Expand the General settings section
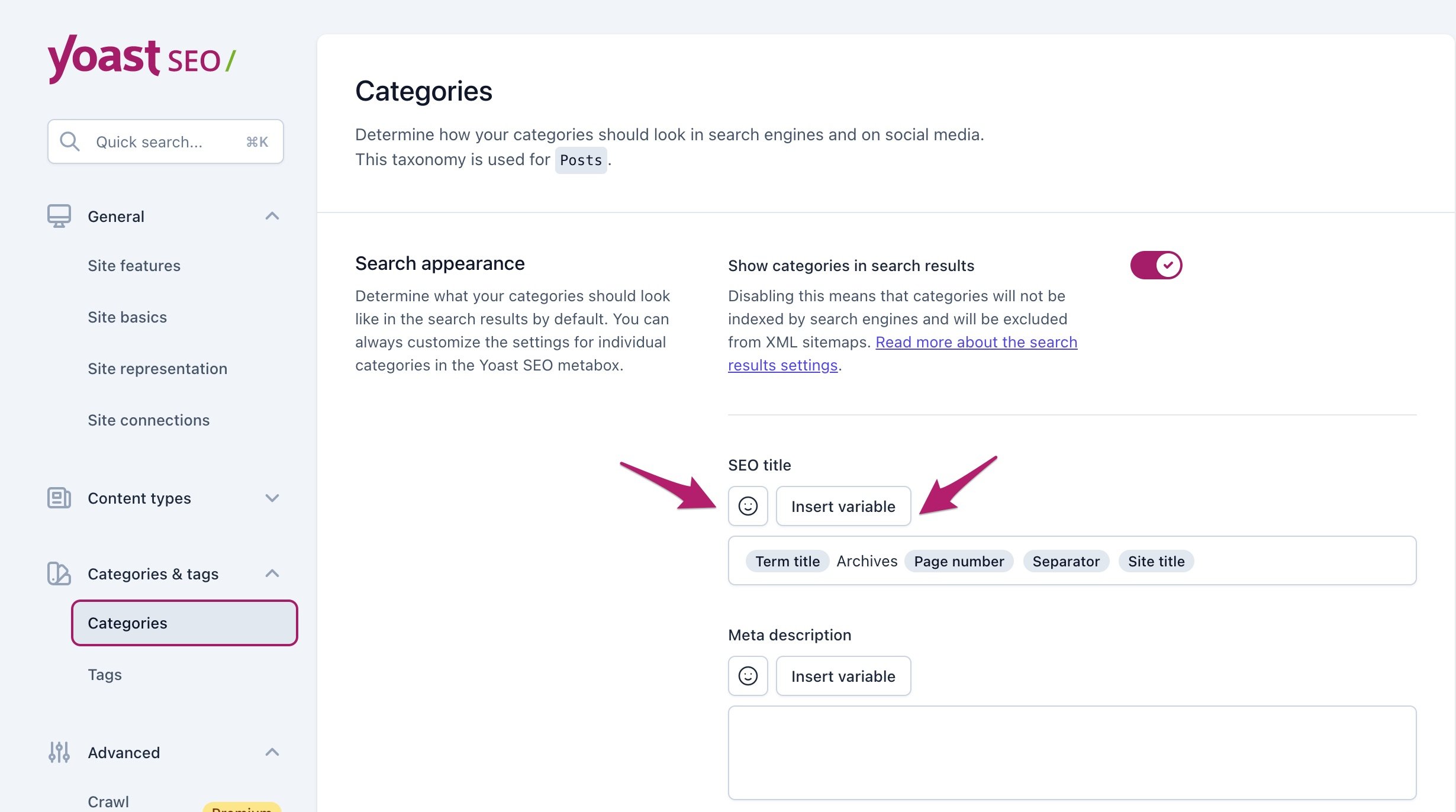 pos(270,215)
